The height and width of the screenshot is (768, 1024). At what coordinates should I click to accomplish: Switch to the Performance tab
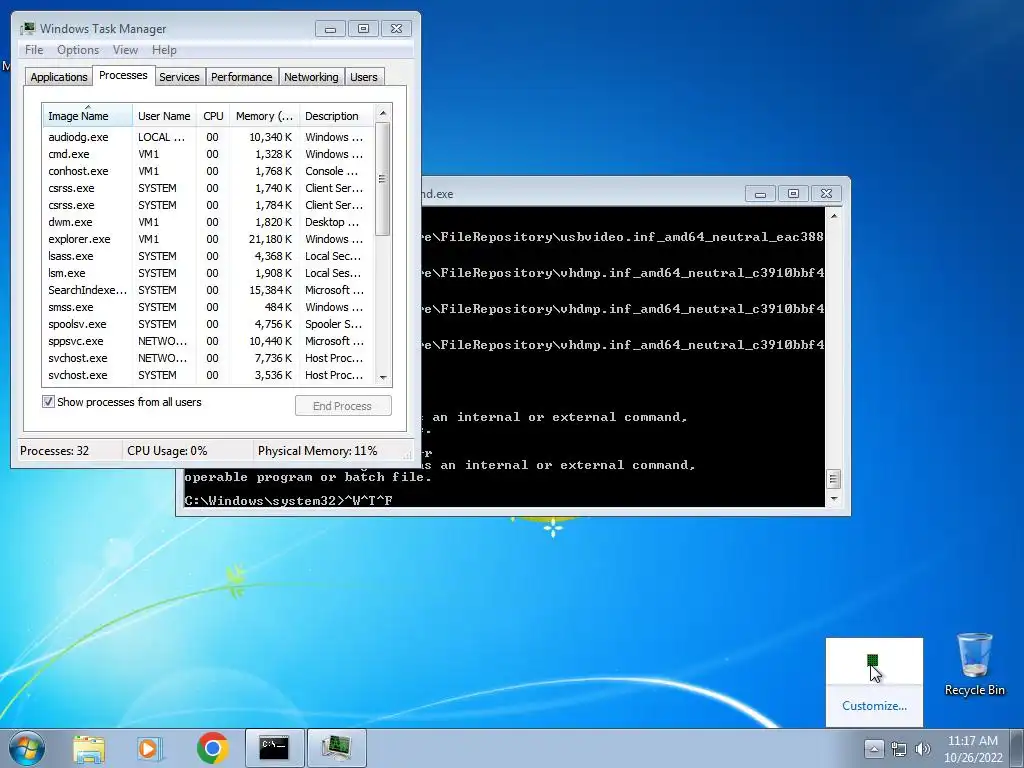click(x=241, y=77)
